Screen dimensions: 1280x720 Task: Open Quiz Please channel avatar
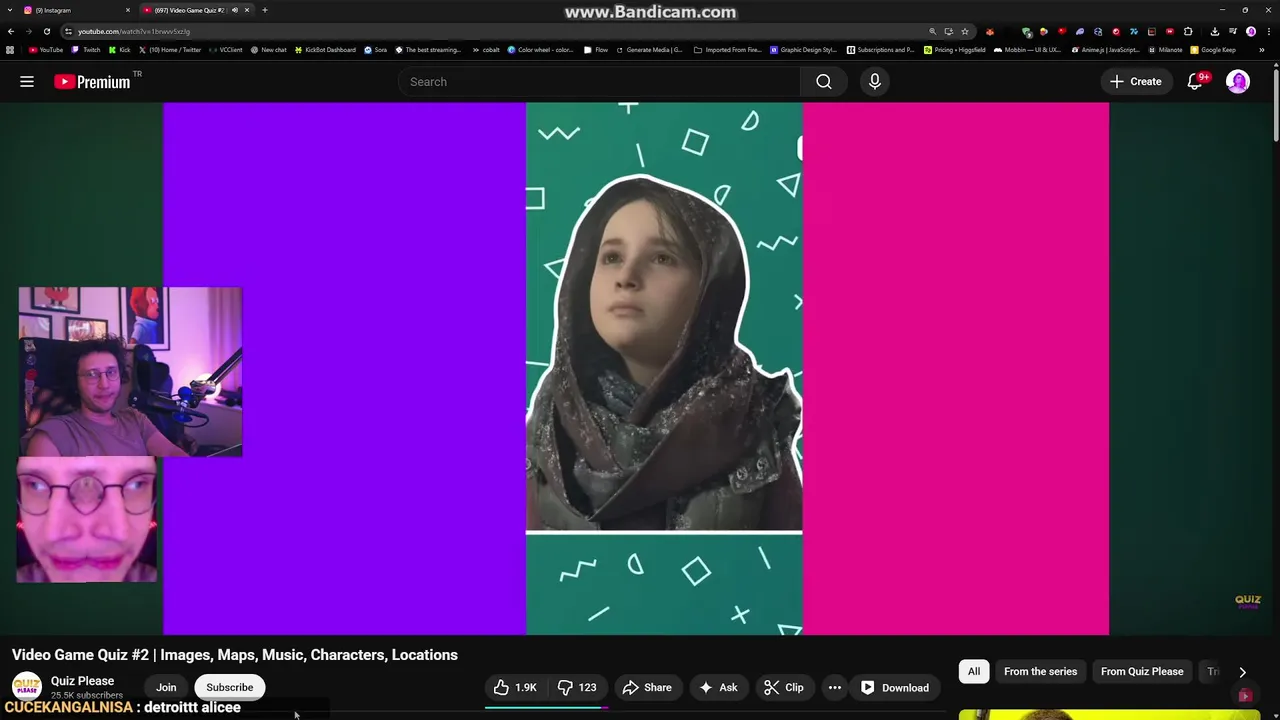tap(27, 688)
